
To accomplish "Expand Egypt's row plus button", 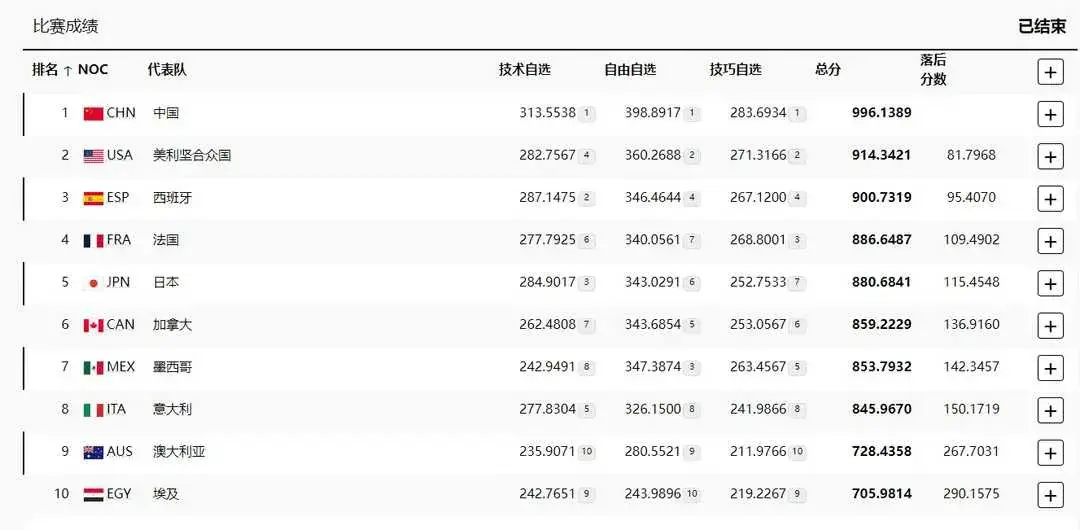I will pos(1050,496).
